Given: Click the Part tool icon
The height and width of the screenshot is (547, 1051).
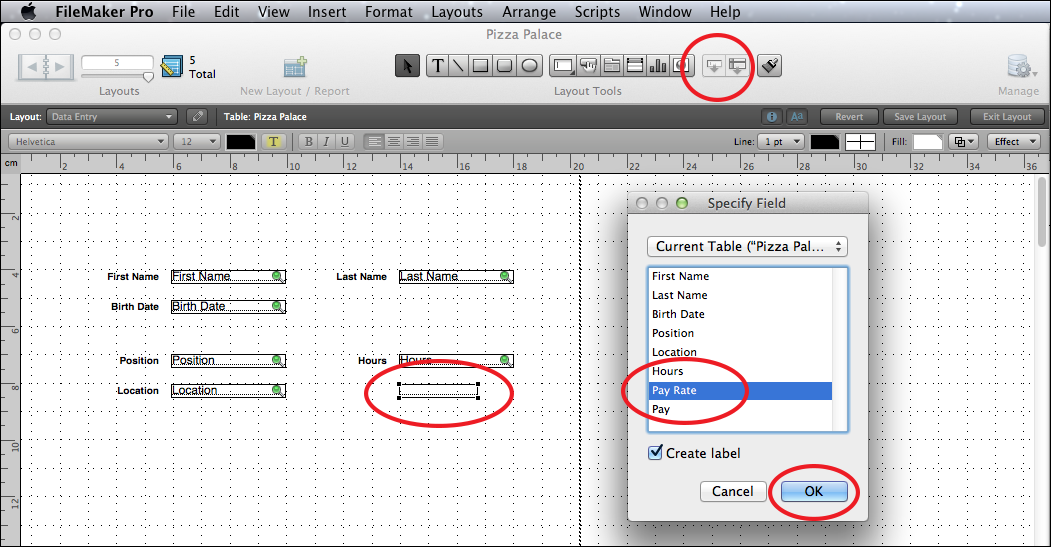Looking at the screenshot, I should pos(737,66).
